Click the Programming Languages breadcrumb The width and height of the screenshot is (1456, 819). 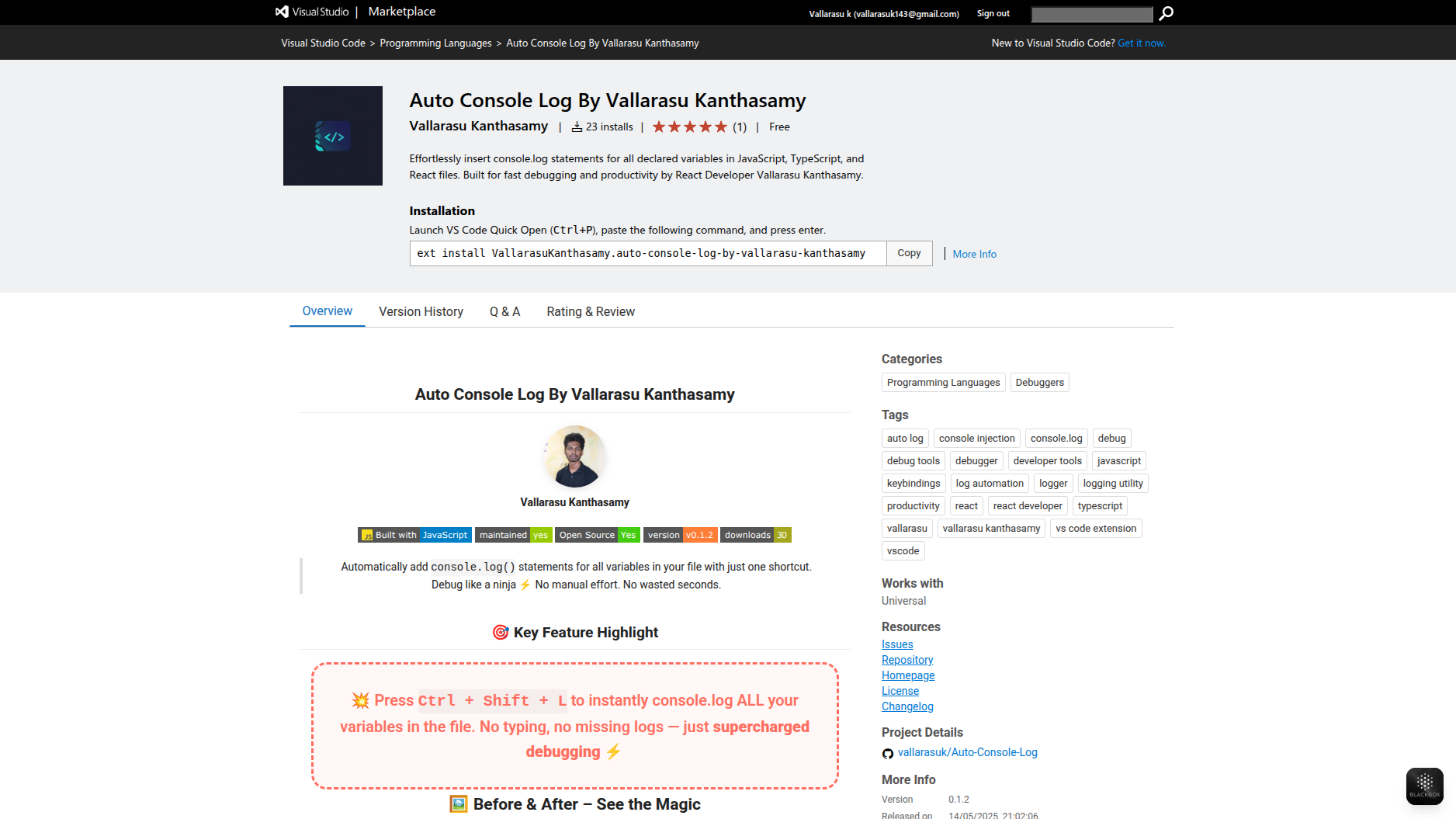tap(435, 43)
